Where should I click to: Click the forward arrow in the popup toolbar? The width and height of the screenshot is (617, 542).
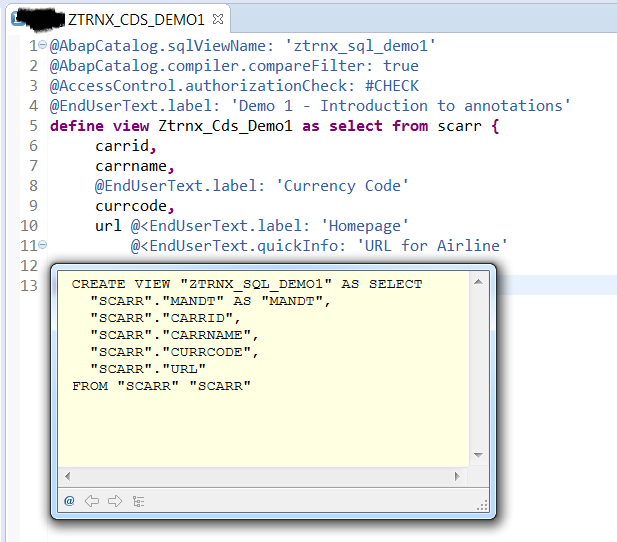point(115,501)
